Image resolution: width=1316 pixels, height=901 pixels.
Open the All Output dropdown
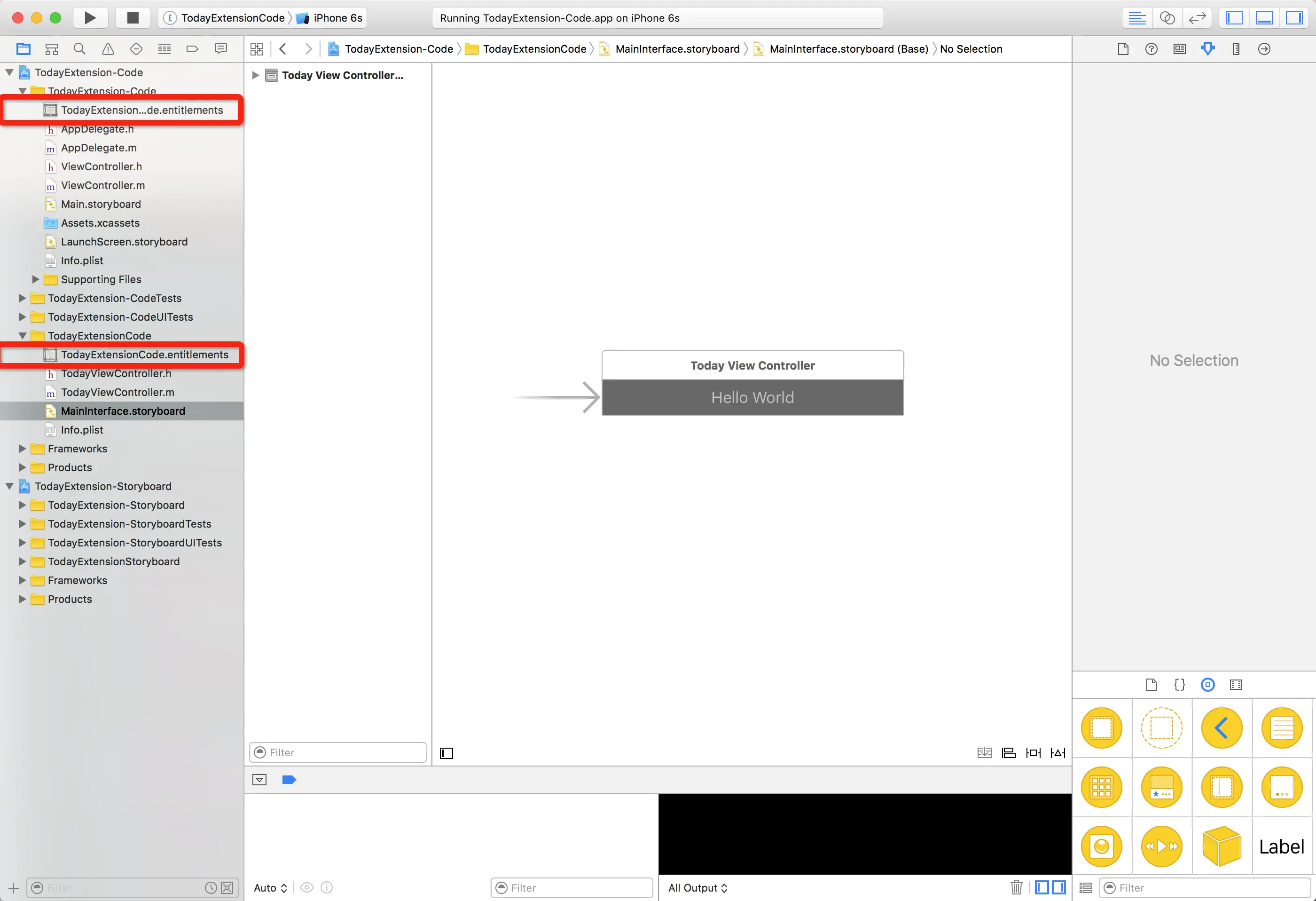tap(697, 887)
